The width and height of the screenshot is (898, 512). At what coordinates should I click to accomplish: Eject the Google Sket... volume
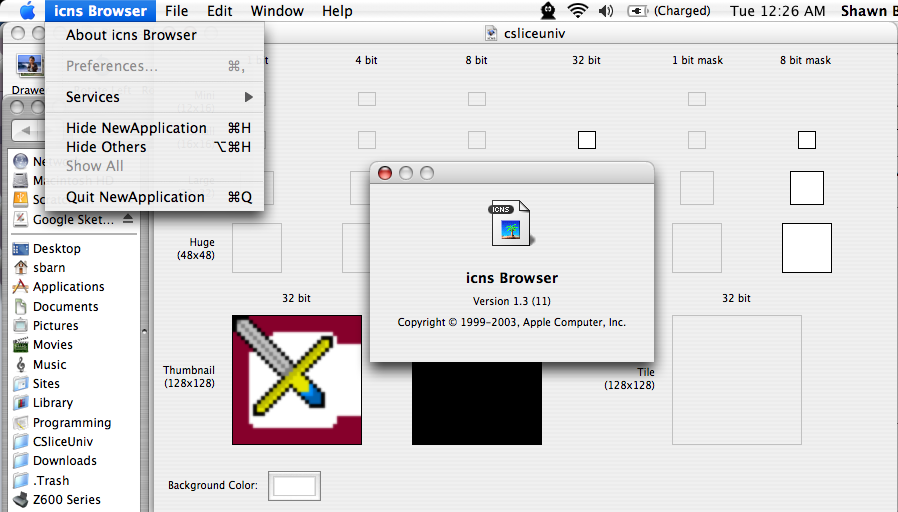tap(128, 219)
